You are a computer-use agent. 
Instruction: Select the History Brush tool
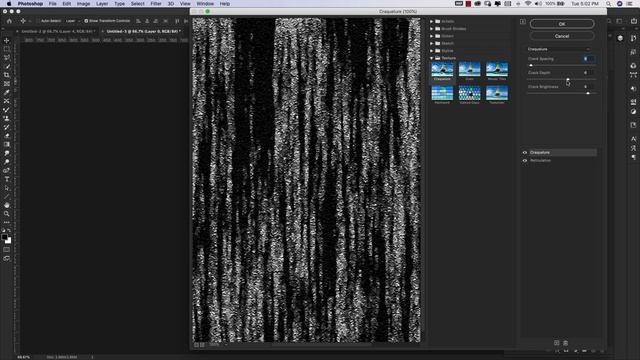point(7,127)
